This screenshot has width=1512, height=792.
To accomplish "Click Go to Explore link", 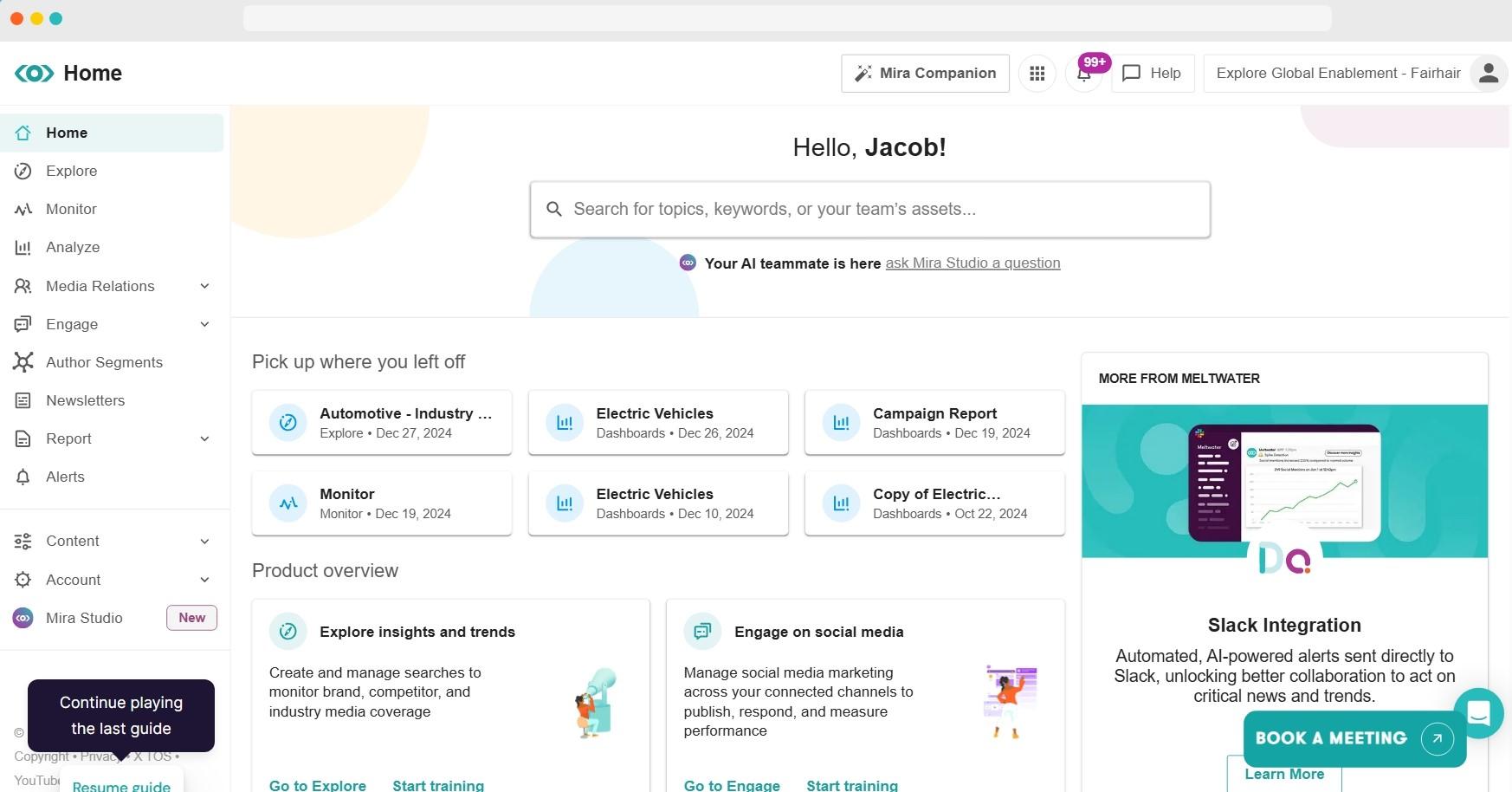I will (318, 785).
